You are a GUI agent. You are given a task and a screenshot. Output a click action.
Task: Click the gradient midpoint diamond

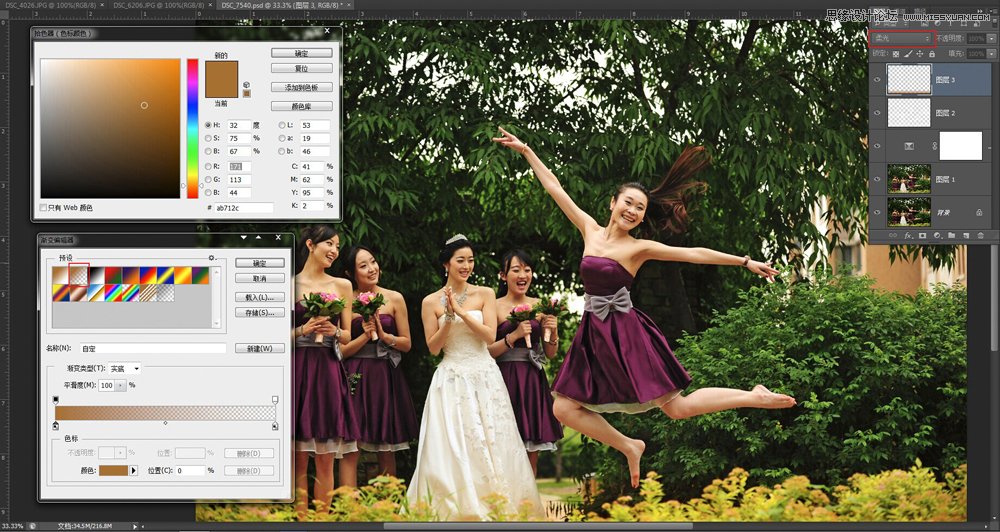coord(165,423)
